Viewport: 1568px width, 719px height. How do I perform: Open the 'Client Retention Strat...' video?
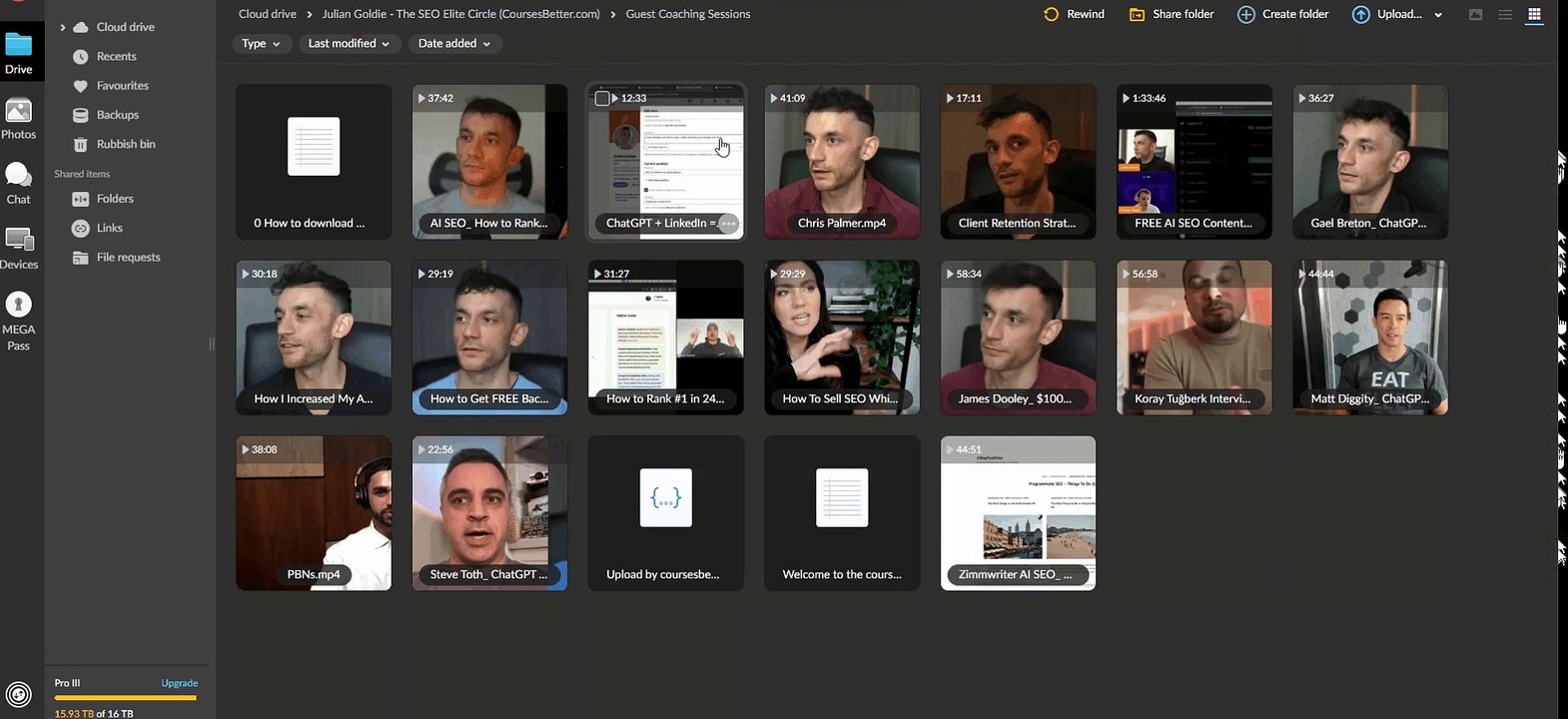coord(1018,162)
